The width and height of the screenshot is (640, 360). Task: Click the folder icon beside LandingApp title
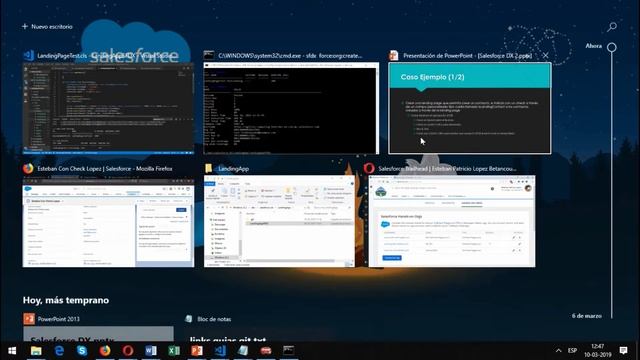pos(209,168)
